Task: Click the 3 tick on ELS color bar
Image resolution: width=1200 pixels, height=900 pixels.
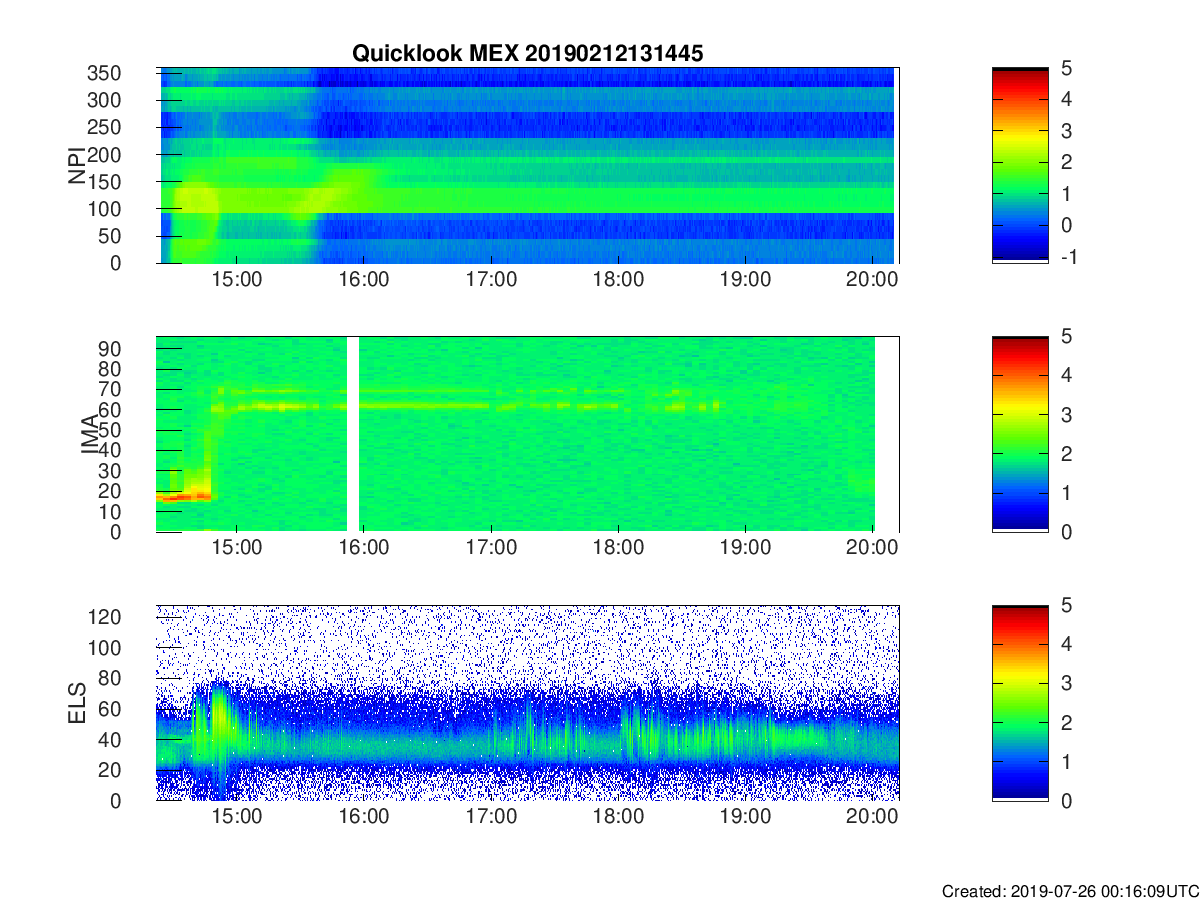Action: [1066, 683]
